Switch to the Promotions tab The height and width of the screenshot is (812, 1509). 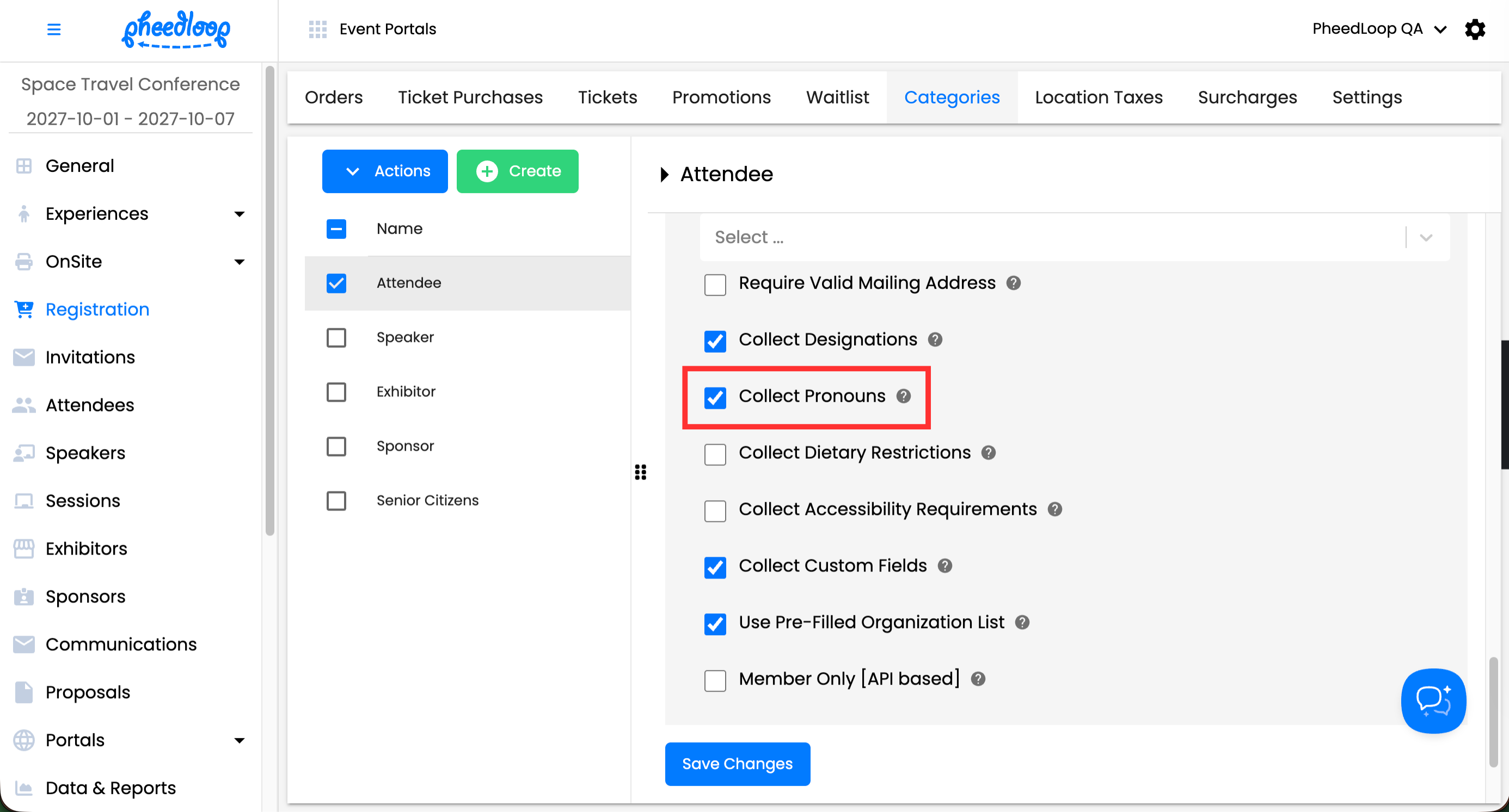click(x=721, y=97)
